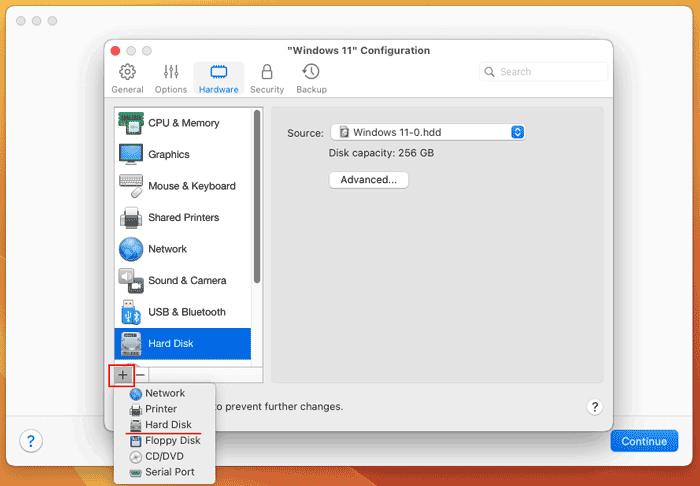This screenshot has width=700, height=486.
Task: Click the minus remove-device button
Action: tap(140, 375)
